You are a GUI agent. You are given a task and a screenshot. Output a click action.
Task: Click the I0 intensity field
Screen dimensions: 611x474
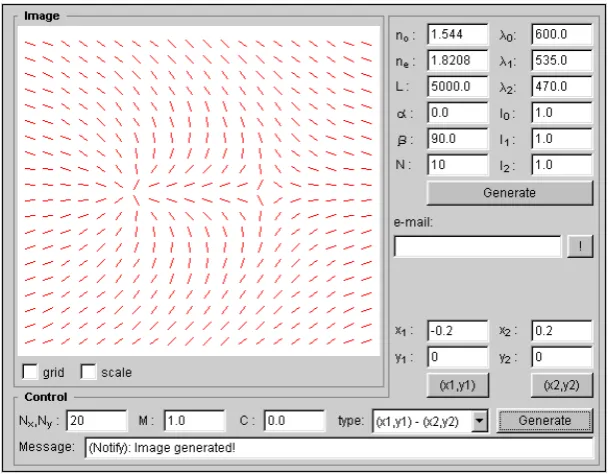coord(562,113)
